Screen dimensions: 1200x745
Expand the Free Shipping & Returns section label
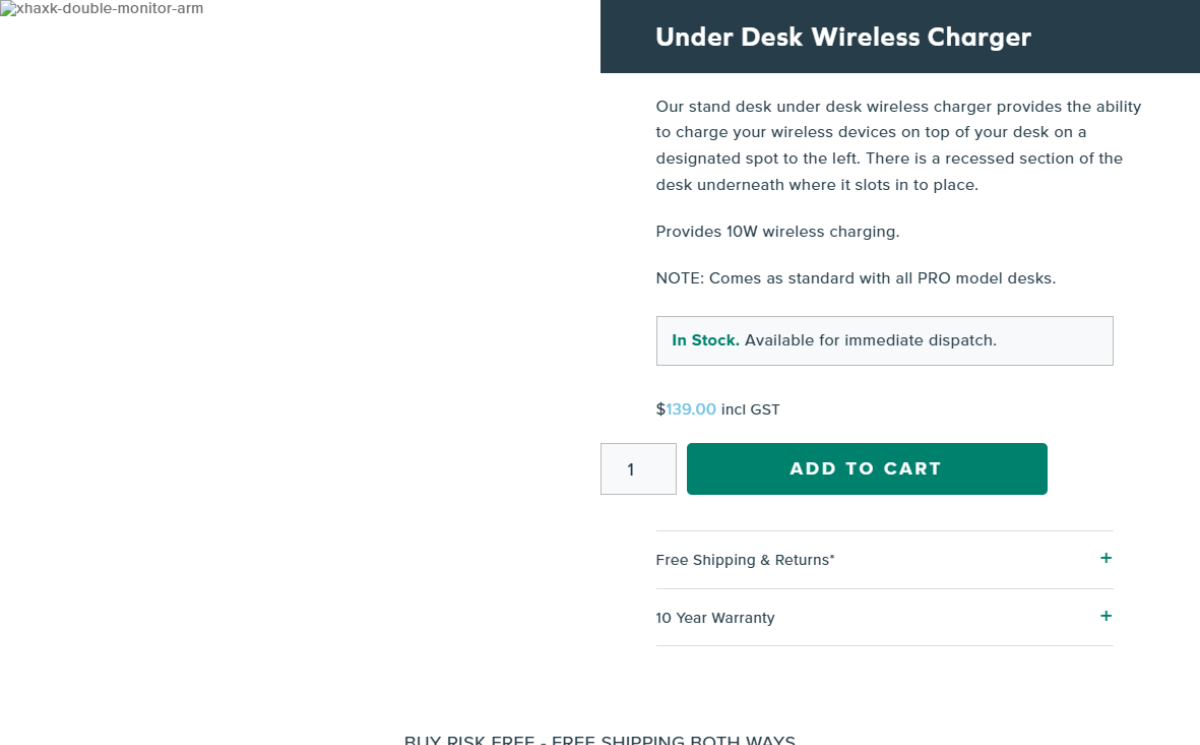(745, 560)
